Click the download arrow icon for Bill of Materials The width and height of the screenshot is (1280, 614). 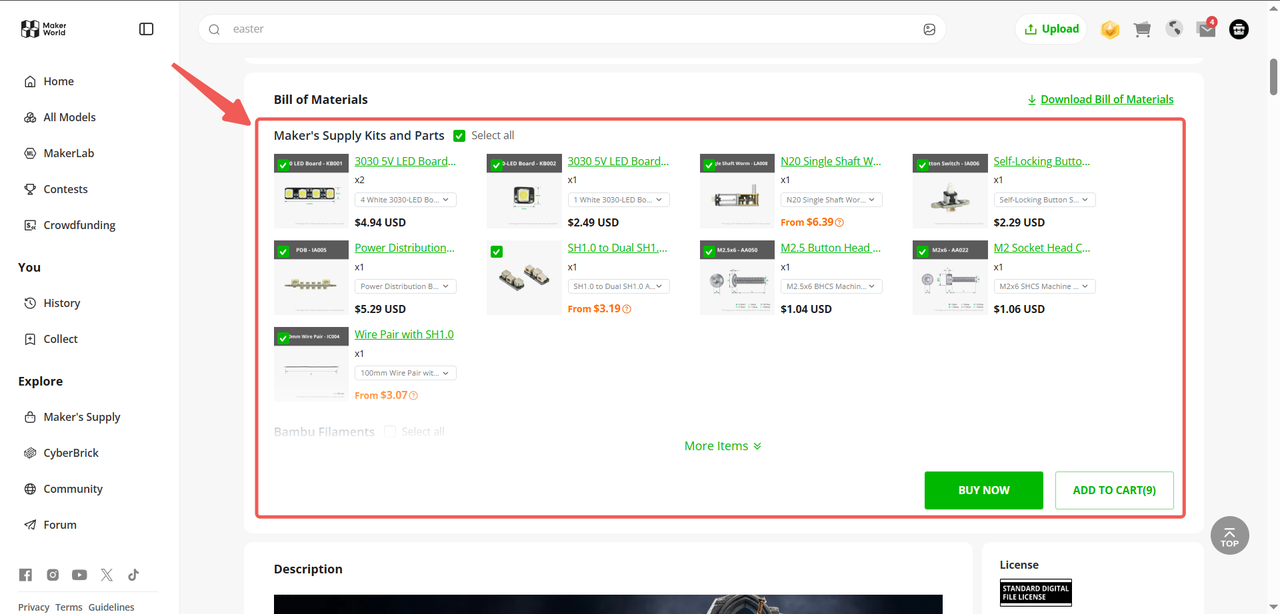(x=1032, y=99)
